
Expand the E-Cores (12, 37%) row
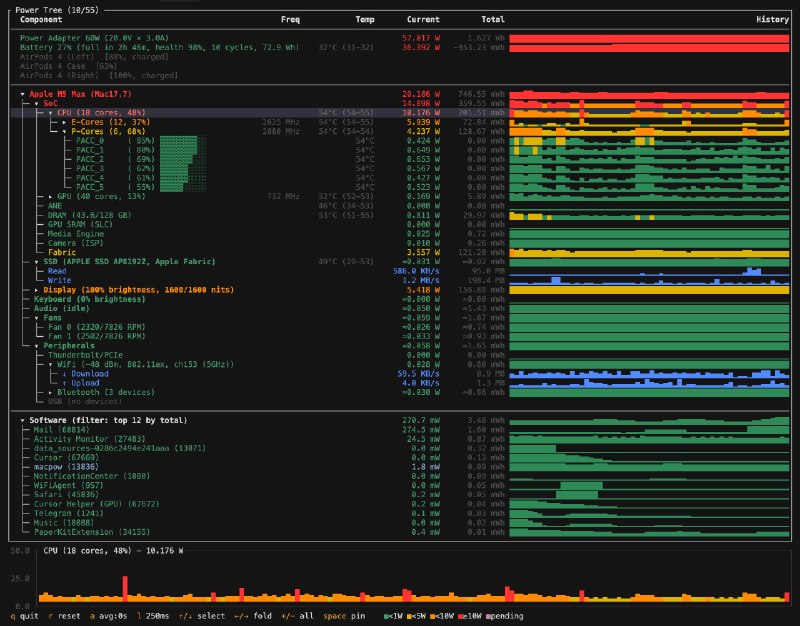[x=64, y=122]
